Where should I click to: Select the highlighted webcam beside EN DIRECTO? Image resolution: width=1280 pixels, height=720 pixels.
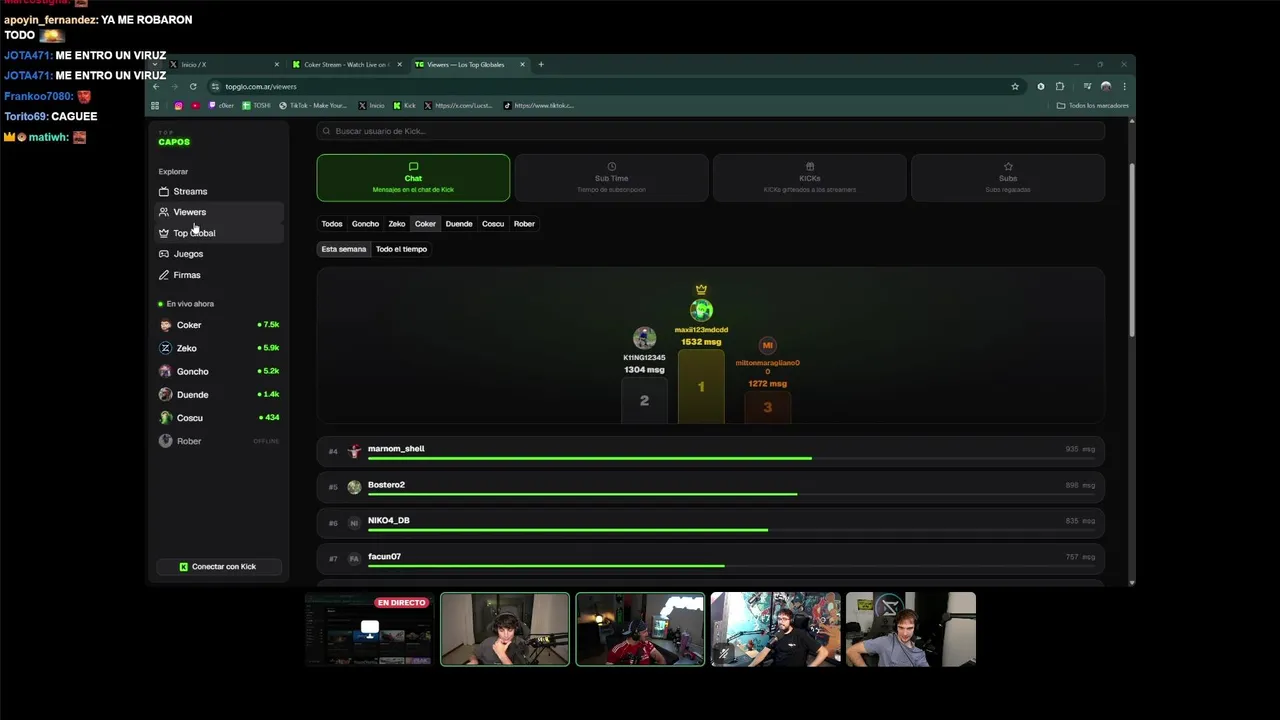(x=505, y=629)
